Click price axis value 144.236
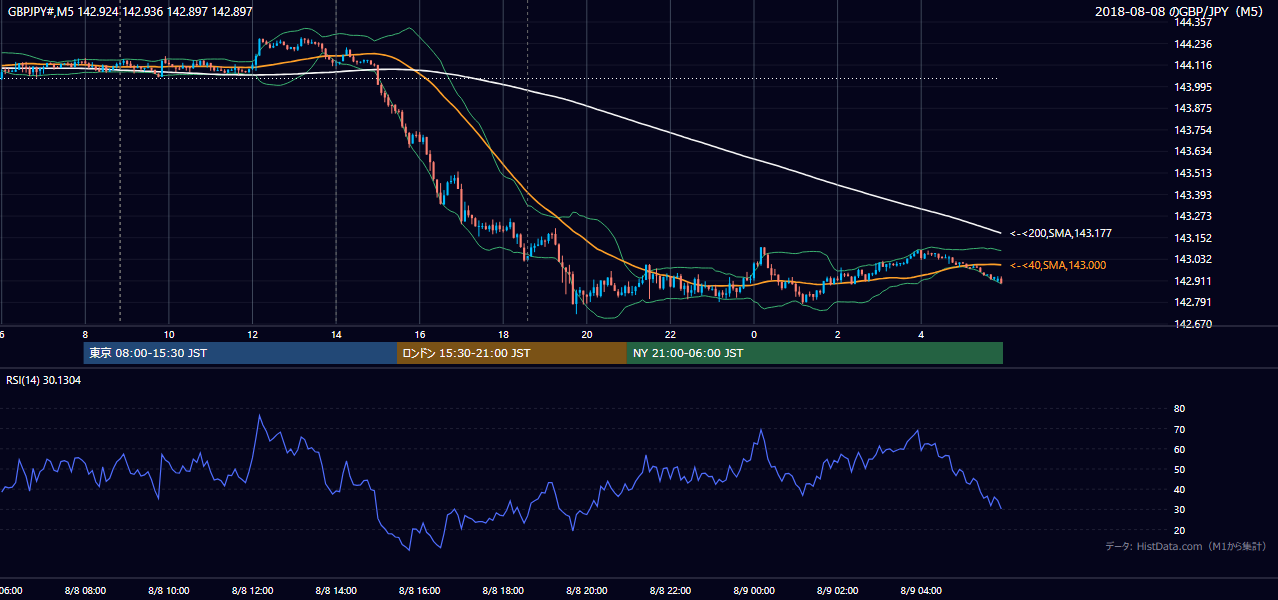 [x=1193, y=44]
